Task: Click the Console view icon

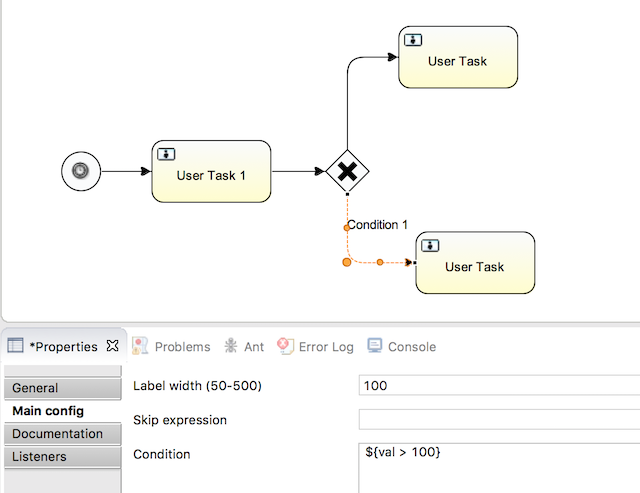Action: click(375, 346)
